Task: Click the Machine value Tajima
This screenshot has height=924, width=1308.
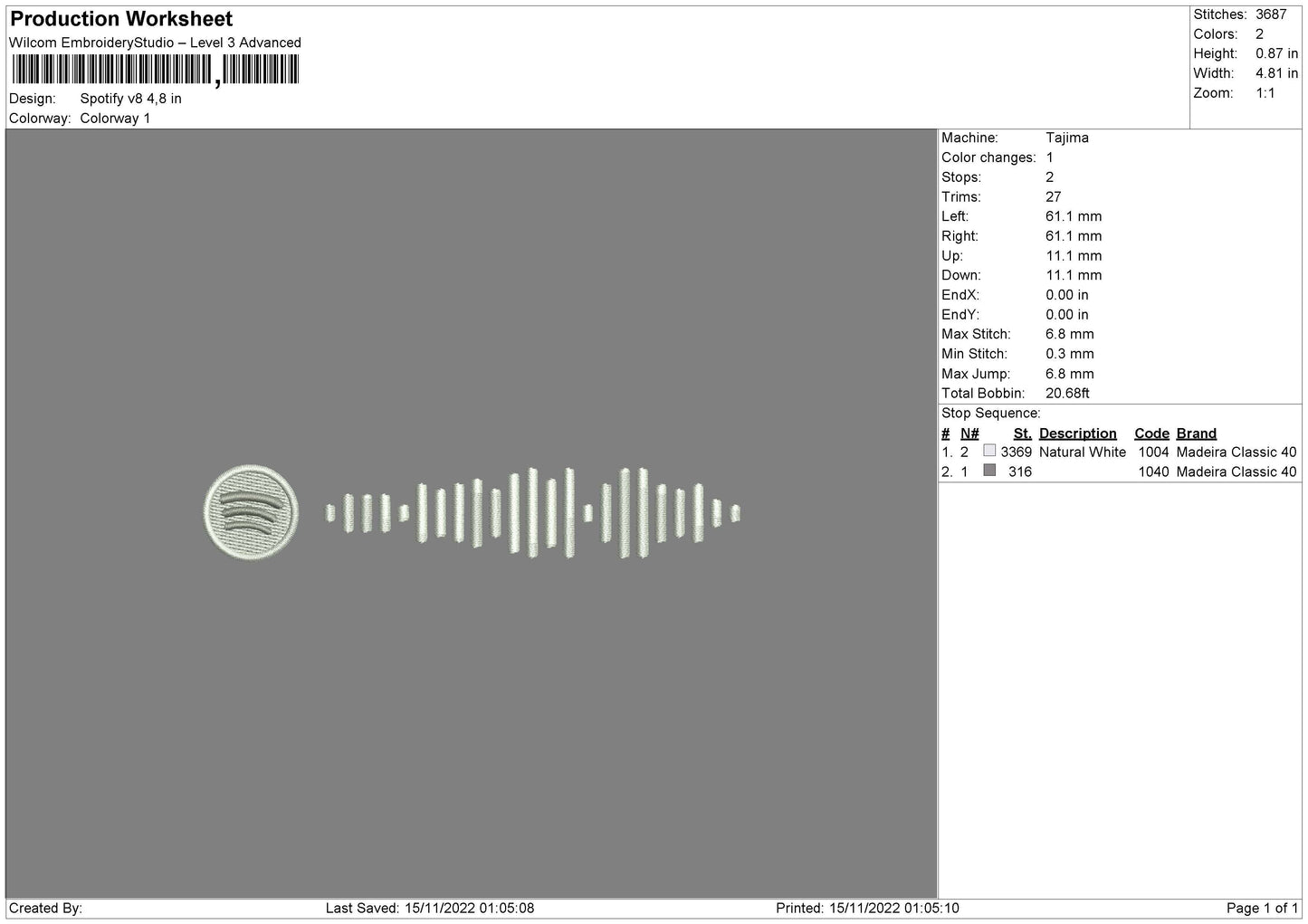Action: tap(1067, 138)
